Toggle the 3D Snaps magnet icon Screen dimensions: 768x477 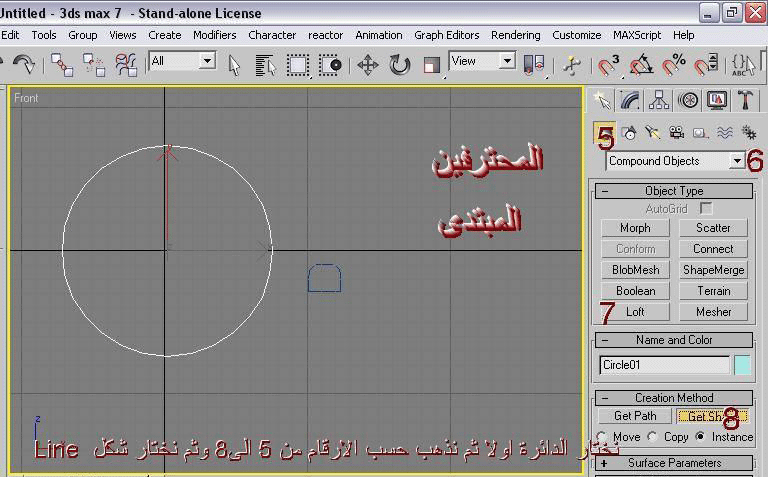pos(609,65)
